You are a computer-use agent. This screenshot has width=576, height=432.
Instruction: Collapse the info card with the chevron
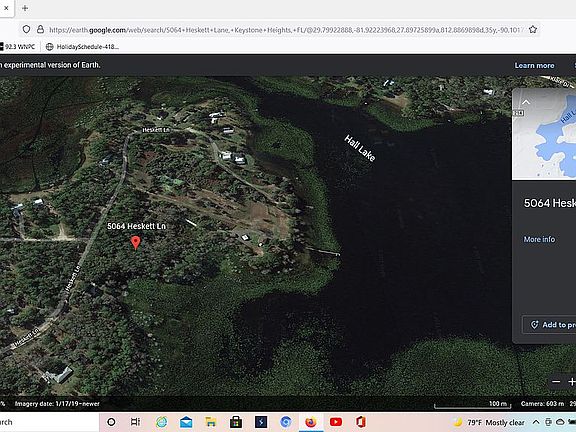click(526, 102)
